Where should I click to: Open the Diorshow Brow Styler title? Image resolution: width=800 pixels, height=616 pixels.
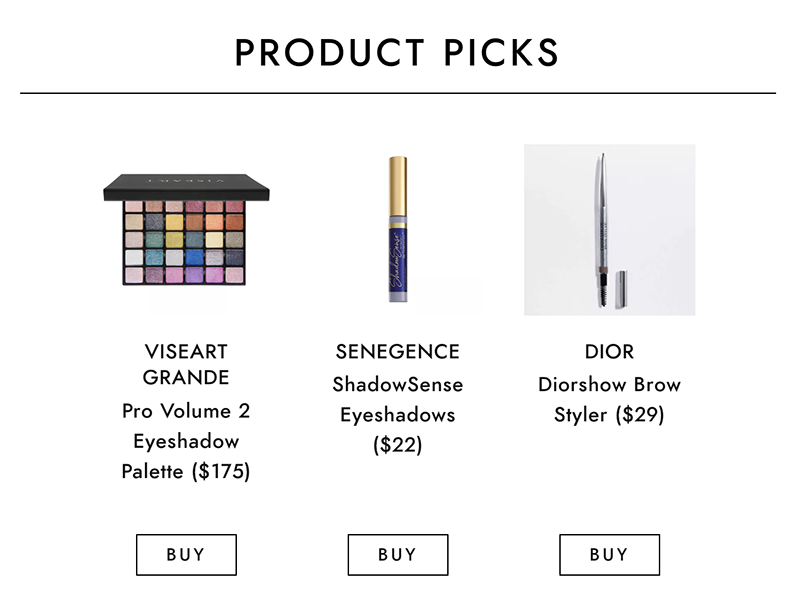[x=609, y=399]
